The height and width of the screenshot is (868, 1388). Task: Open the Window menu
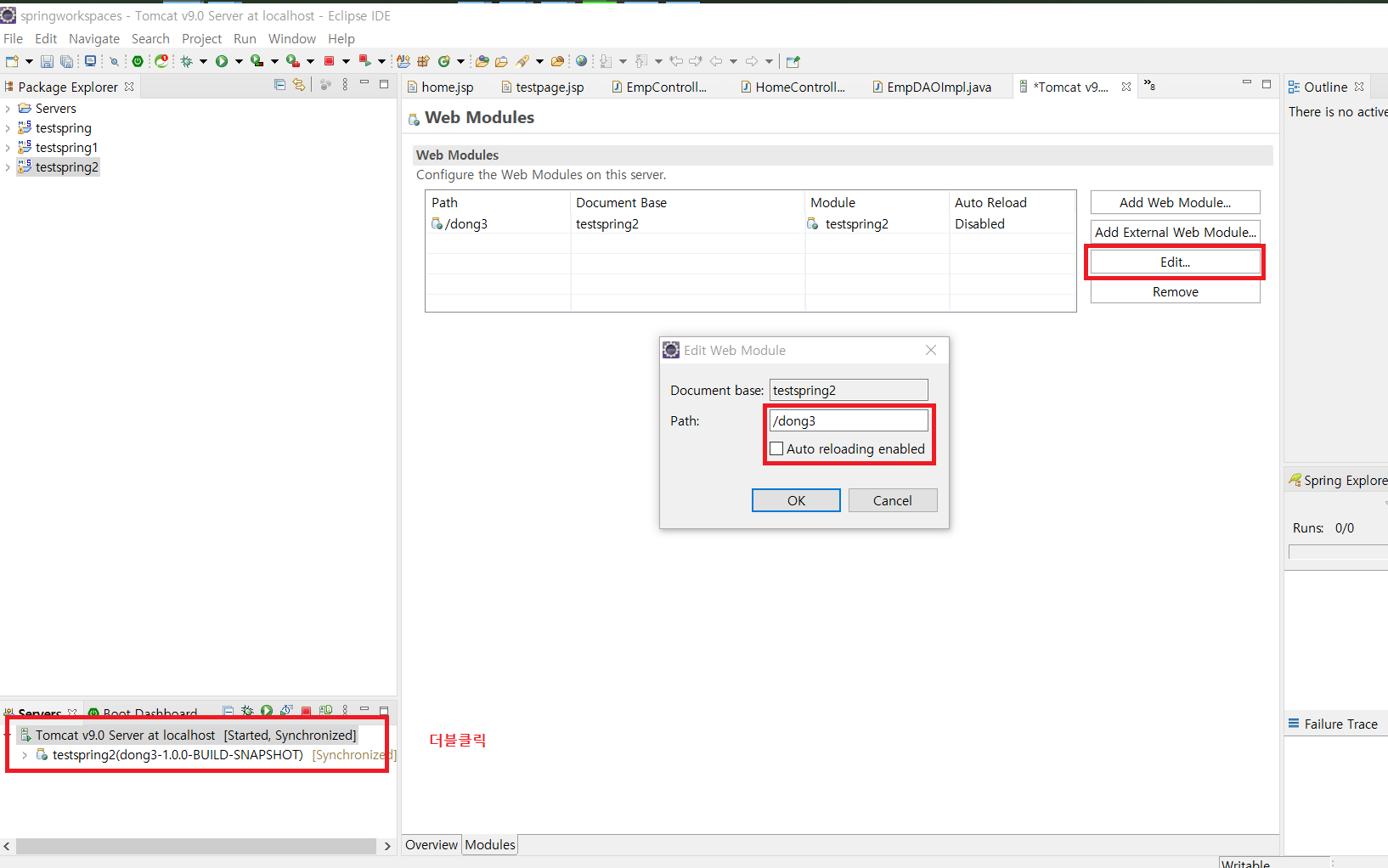click(x=292, y=39)
